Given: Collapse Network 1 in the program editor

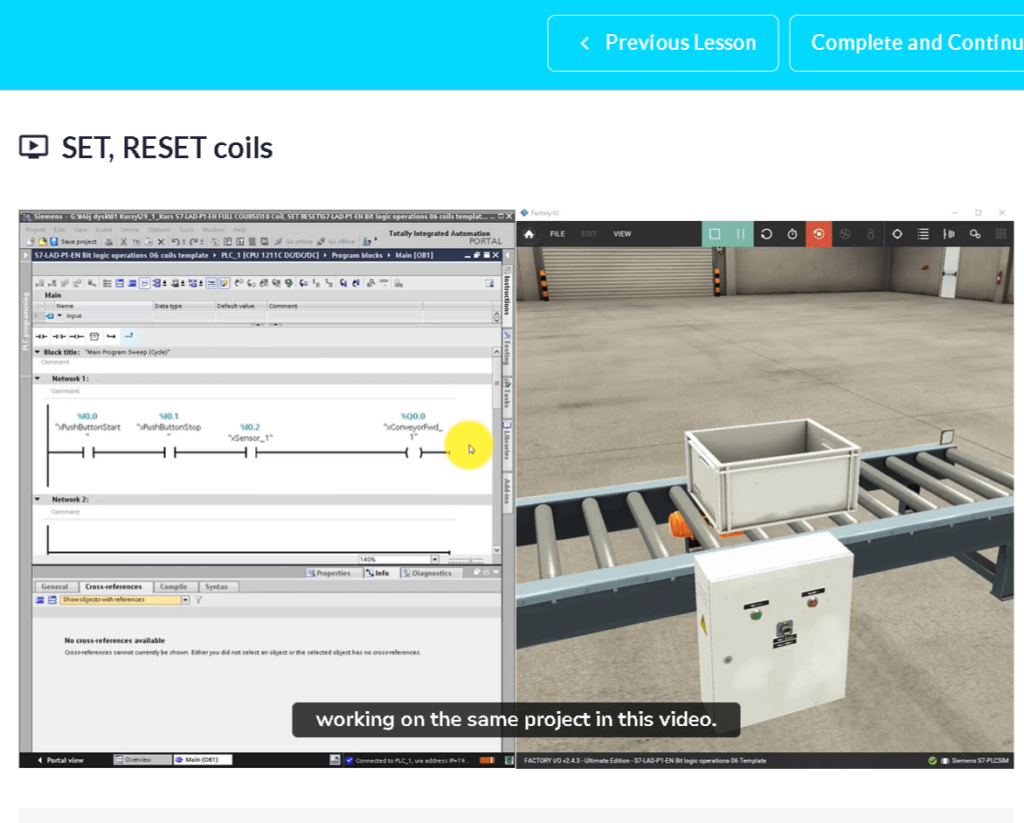Looking at the screenshot, I should [x=36, y=378].
